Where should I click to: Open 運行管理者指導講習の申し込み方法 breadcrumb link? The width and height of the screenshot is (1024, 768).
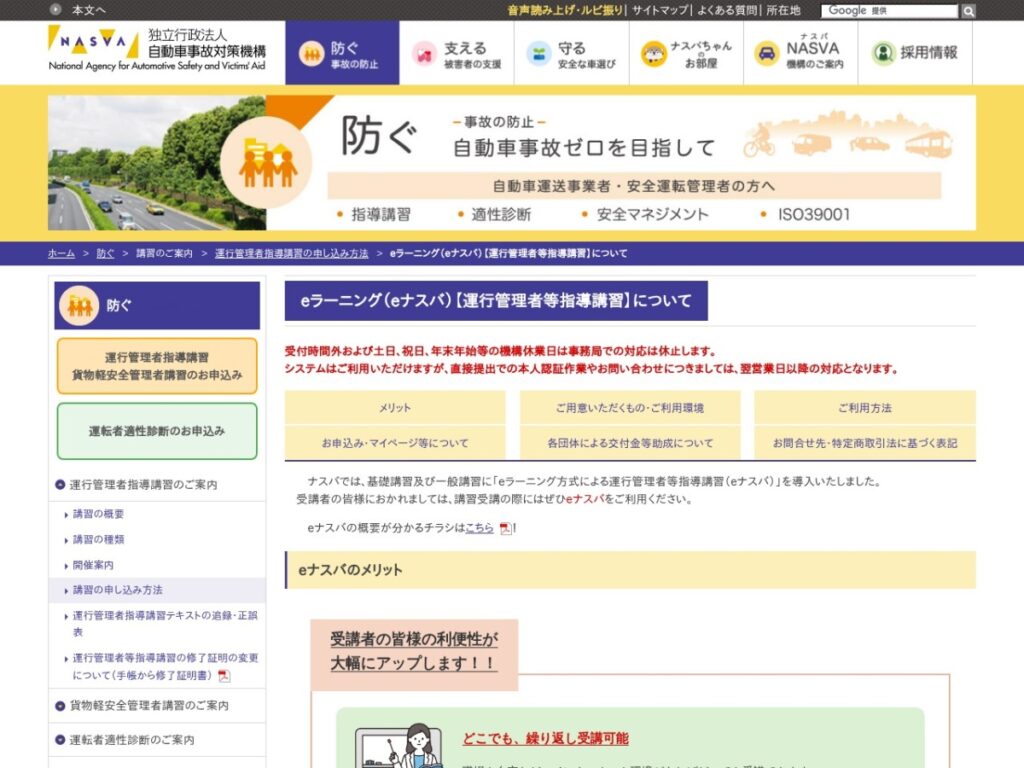[x=291, y=253]
